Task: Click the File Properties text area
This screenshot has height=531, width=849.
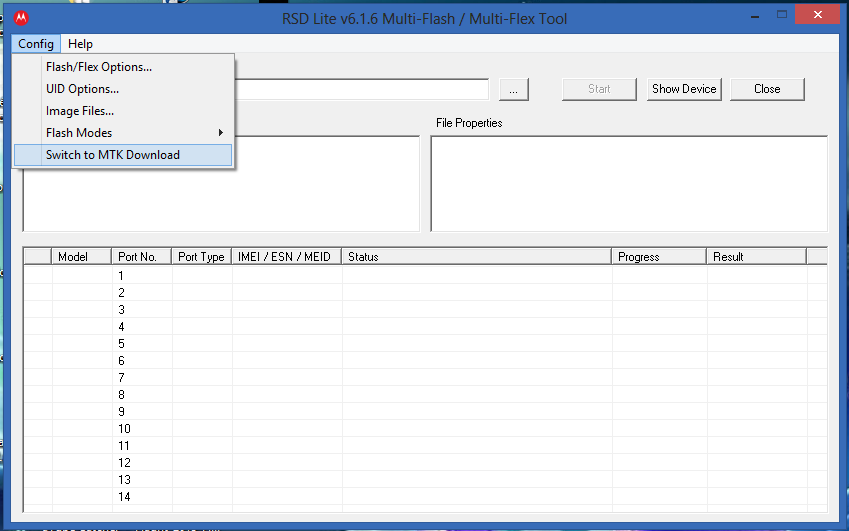Action: click(x=629, y=183)
